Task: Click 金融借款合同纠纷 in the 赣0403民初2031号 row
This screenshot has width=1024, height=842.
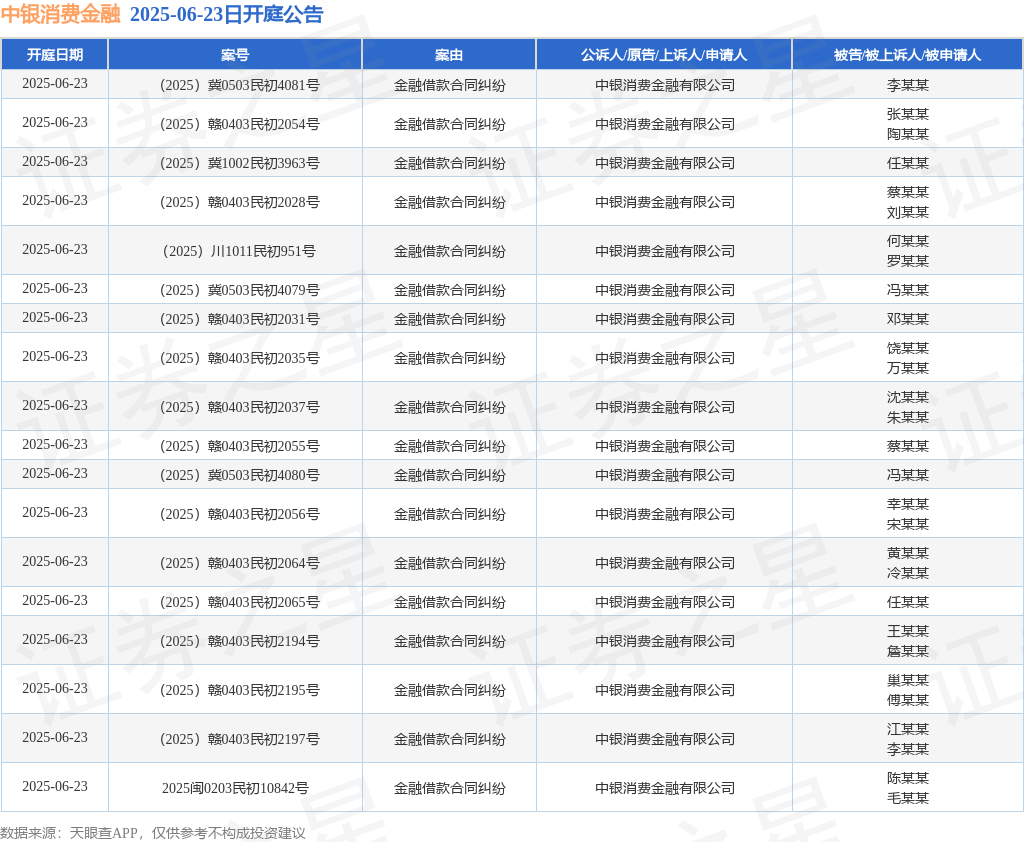Action: [x=449, y=319]
